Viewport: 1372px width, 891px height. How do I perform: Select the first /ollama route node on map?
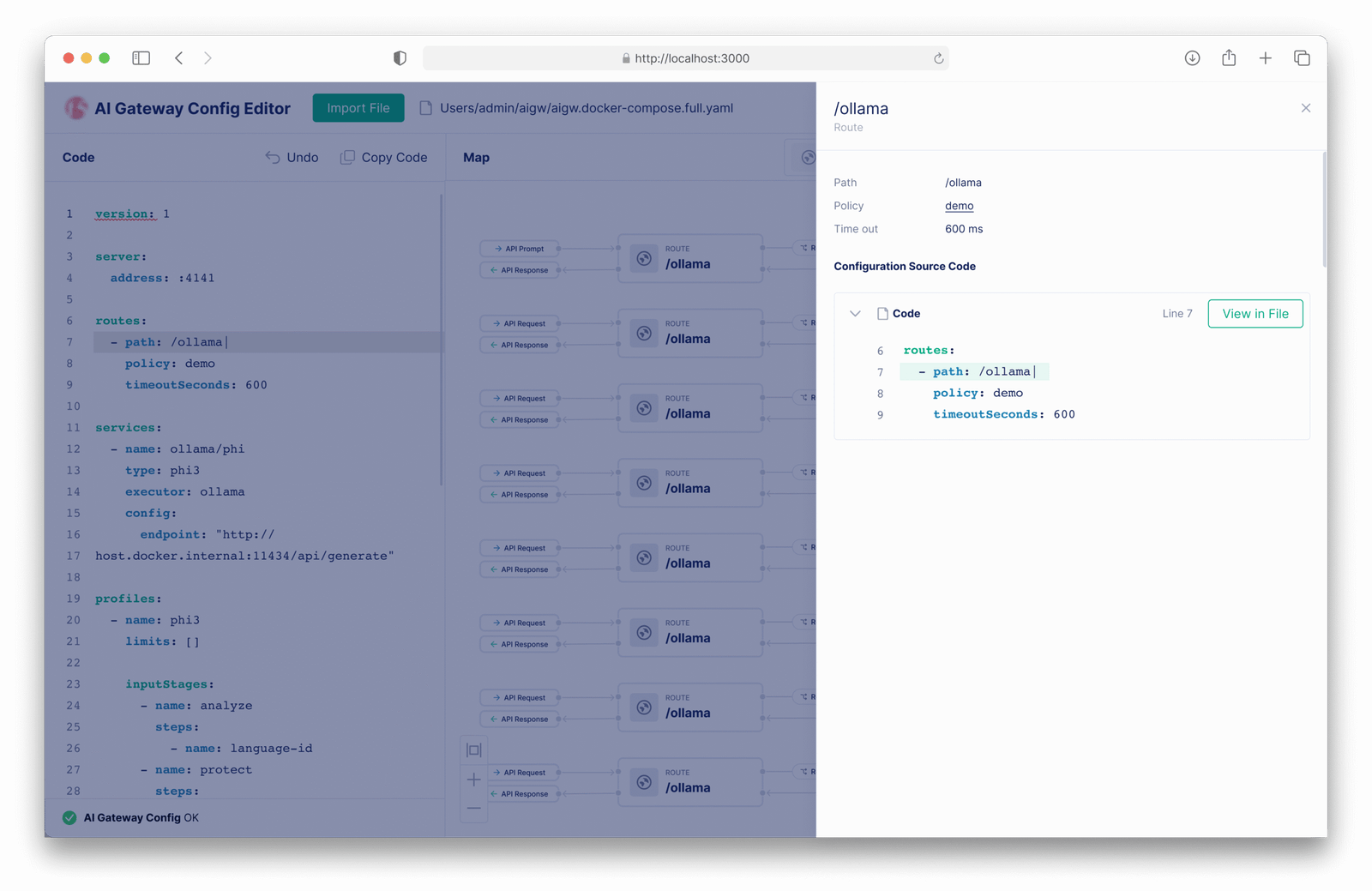click(x=689, y=258)
